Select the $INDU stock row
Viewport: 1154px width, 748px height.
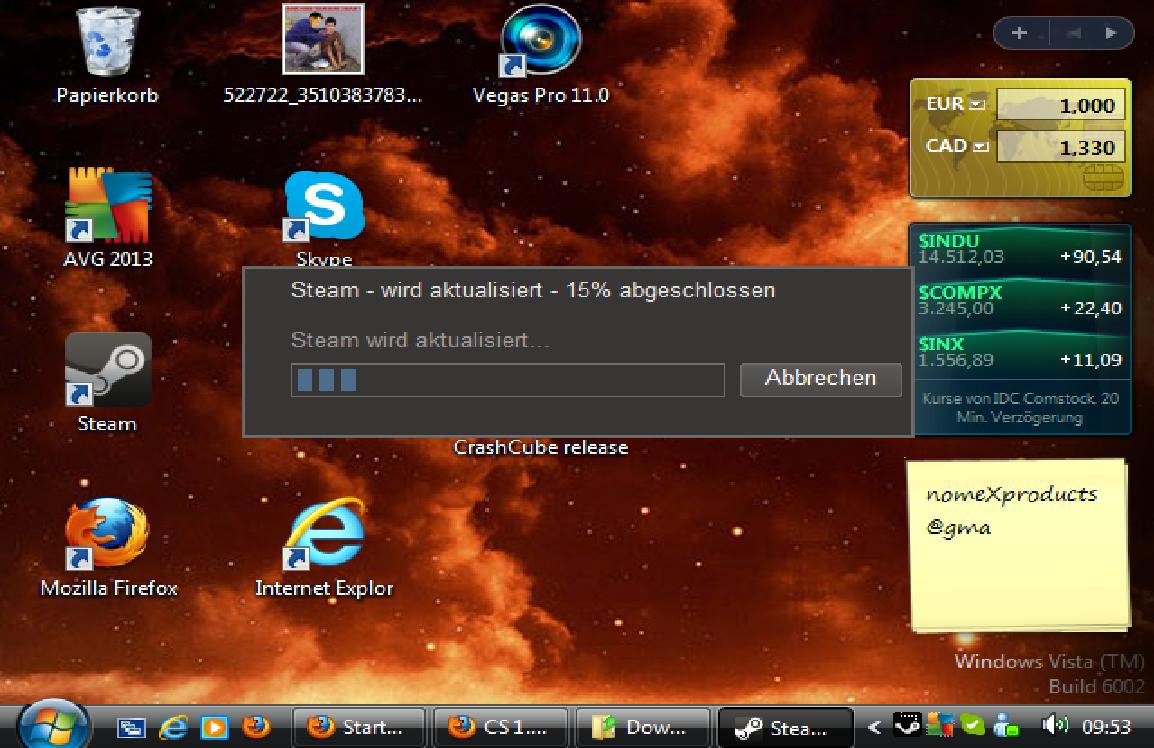1020,250
